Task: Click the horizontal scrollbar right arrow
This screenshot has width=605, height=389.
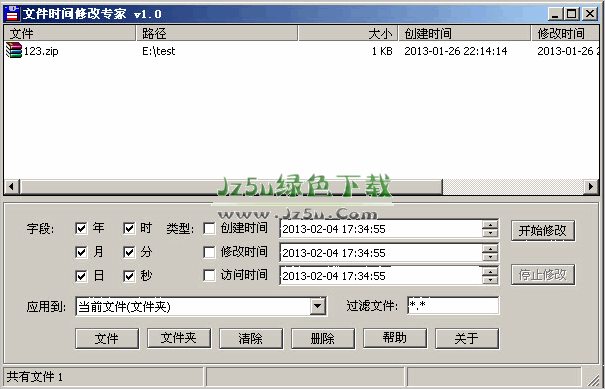Action: point(591,187)
